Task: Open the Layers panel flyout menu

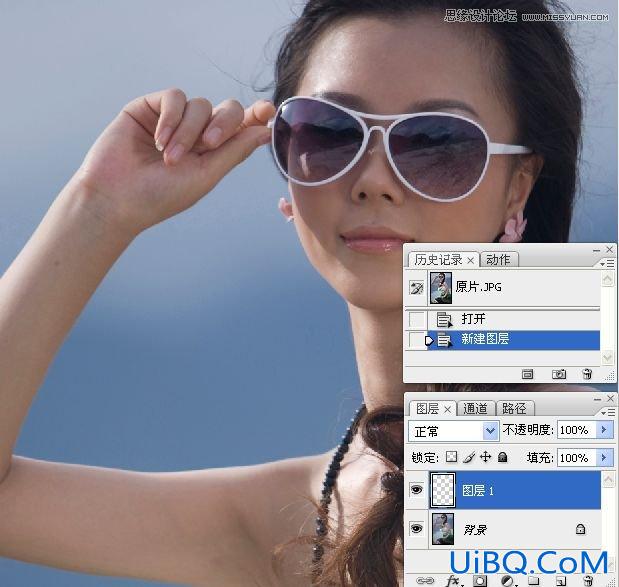Action: click(x=607, y=412)
